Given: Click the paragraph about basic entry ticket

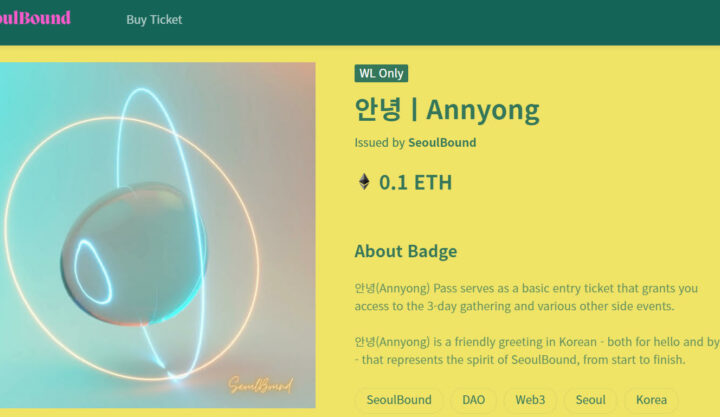Looking at the screenshot, I should pyautogui.click(x=526, y=297).
